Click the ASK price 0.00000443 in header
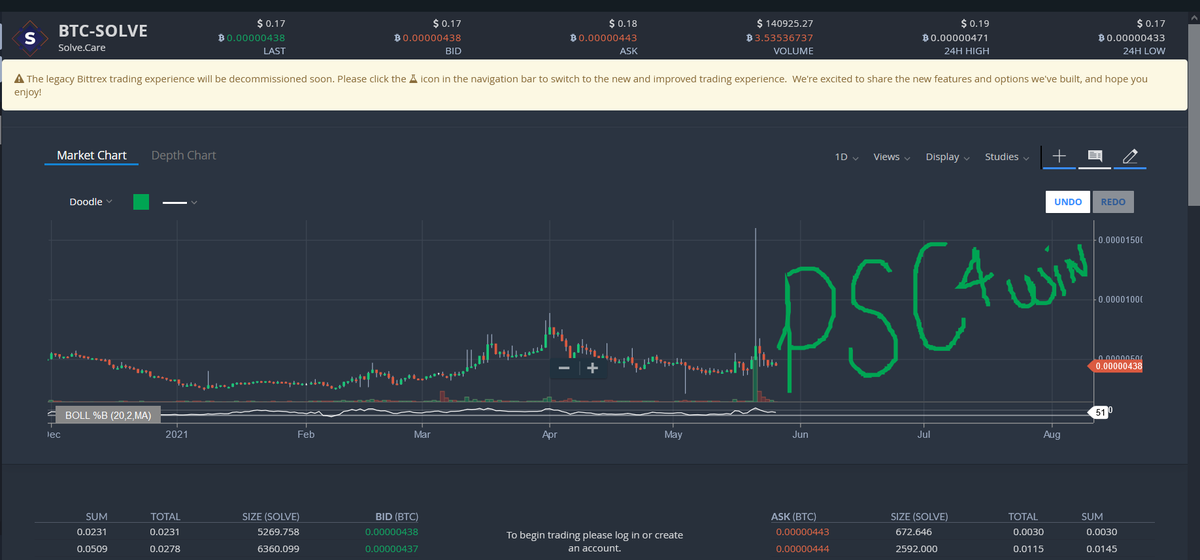 (603, 38)
